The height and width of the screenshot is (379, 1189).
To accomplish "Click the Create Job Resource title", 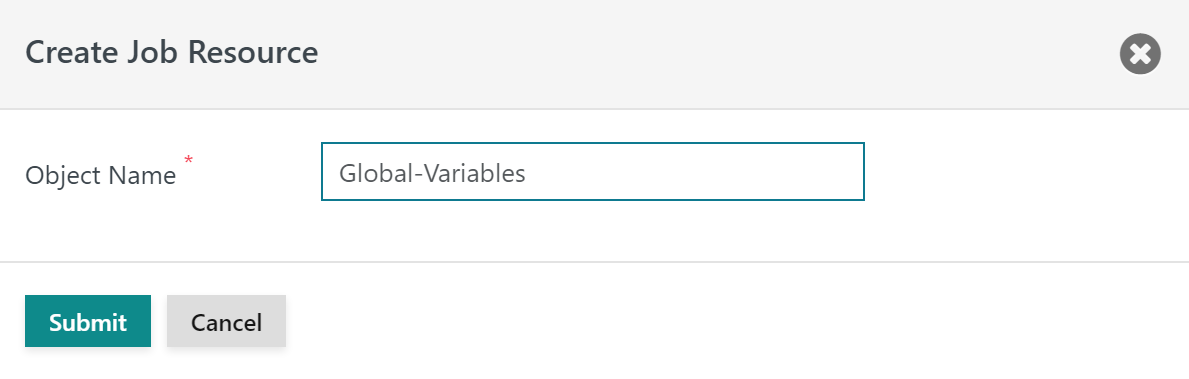I will coord(171,53).
